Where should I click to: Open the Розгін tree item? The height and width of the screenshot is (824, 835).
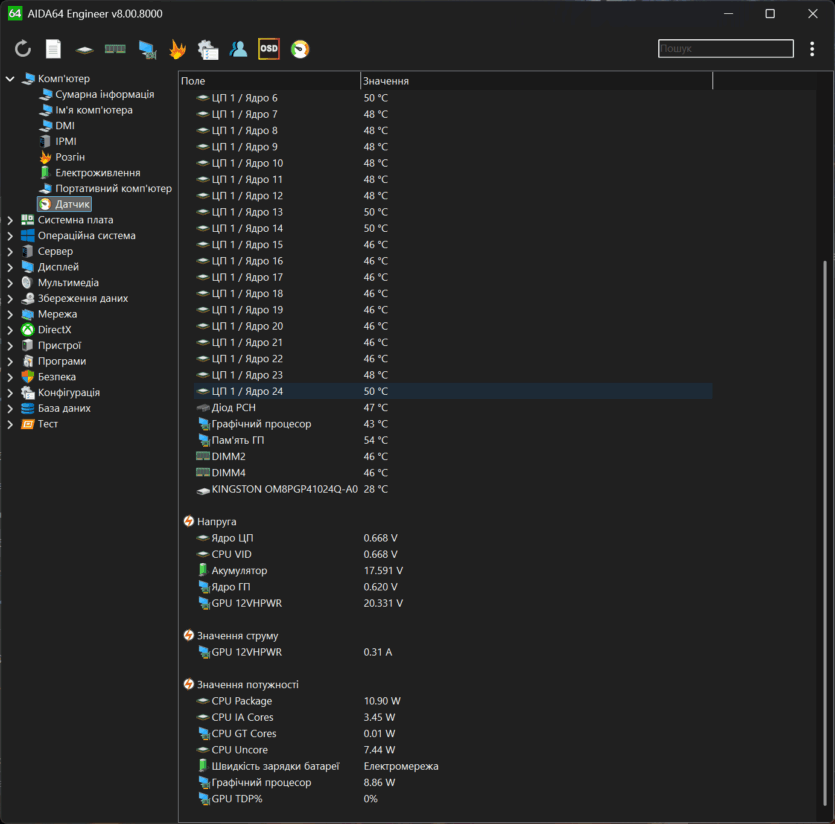click(x=70, y=157)
